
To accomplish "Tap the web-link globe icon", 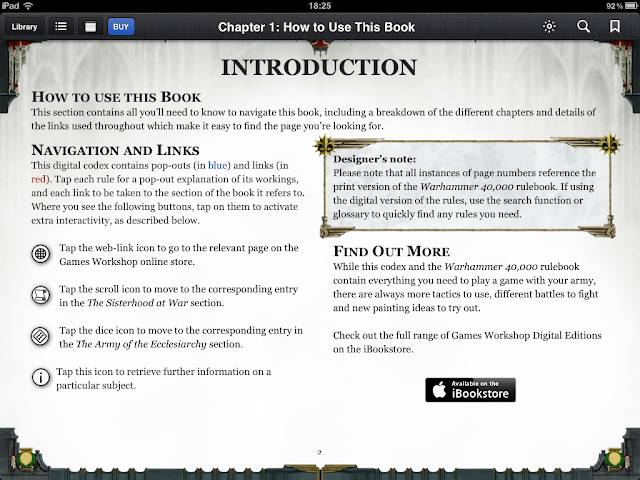I will point(40,254).
